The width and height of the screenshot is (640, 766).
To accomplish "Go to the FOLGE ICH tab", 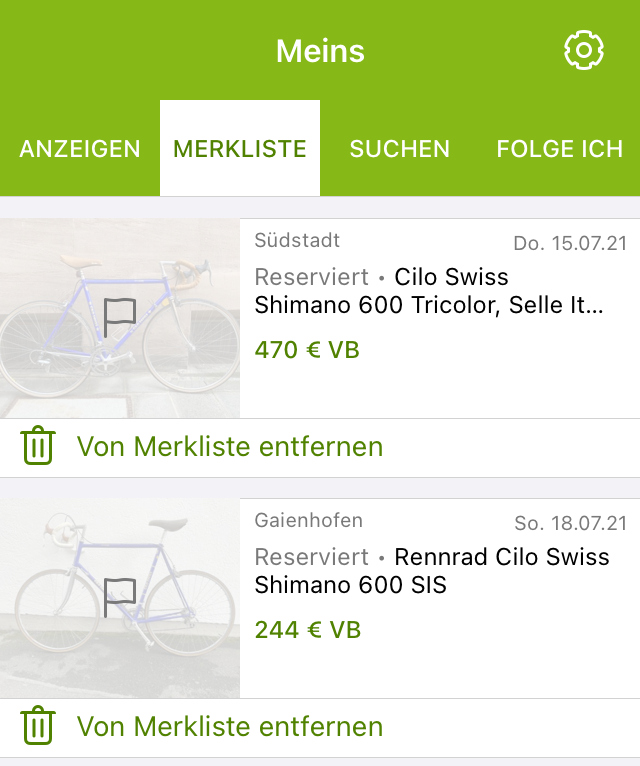I will 559,149.
